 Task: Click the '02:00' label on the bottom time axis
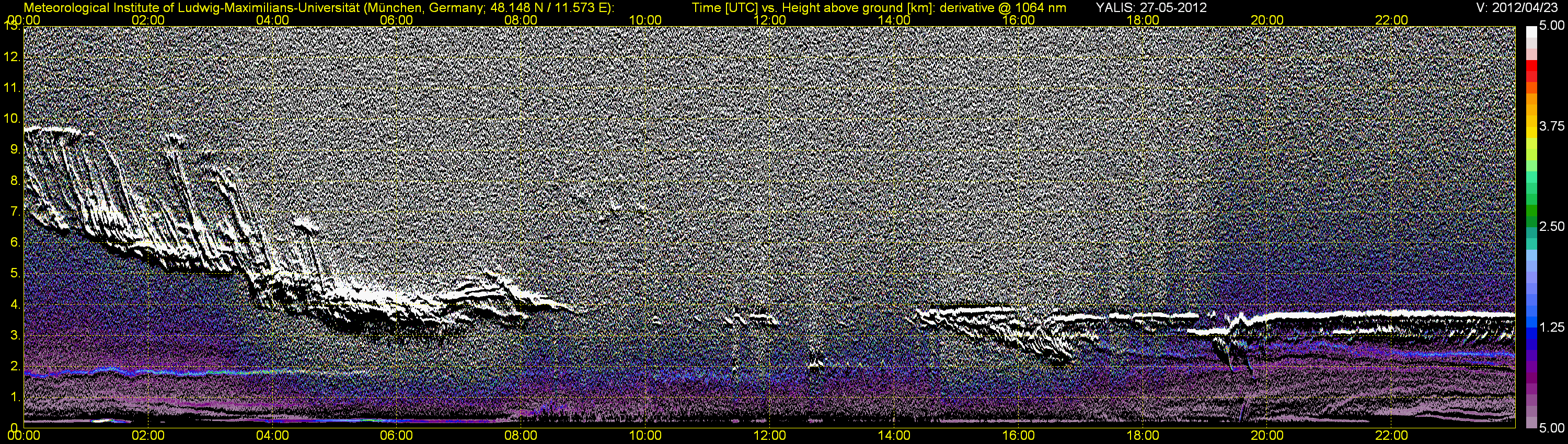148,436
